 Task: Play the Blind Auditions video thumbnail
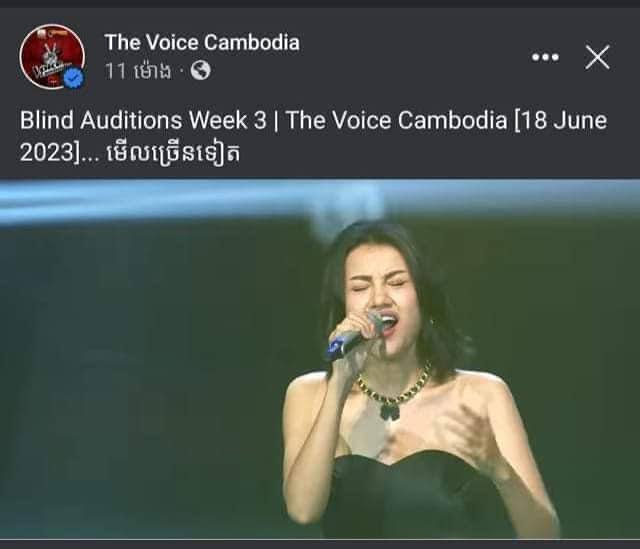coord(320,359)
